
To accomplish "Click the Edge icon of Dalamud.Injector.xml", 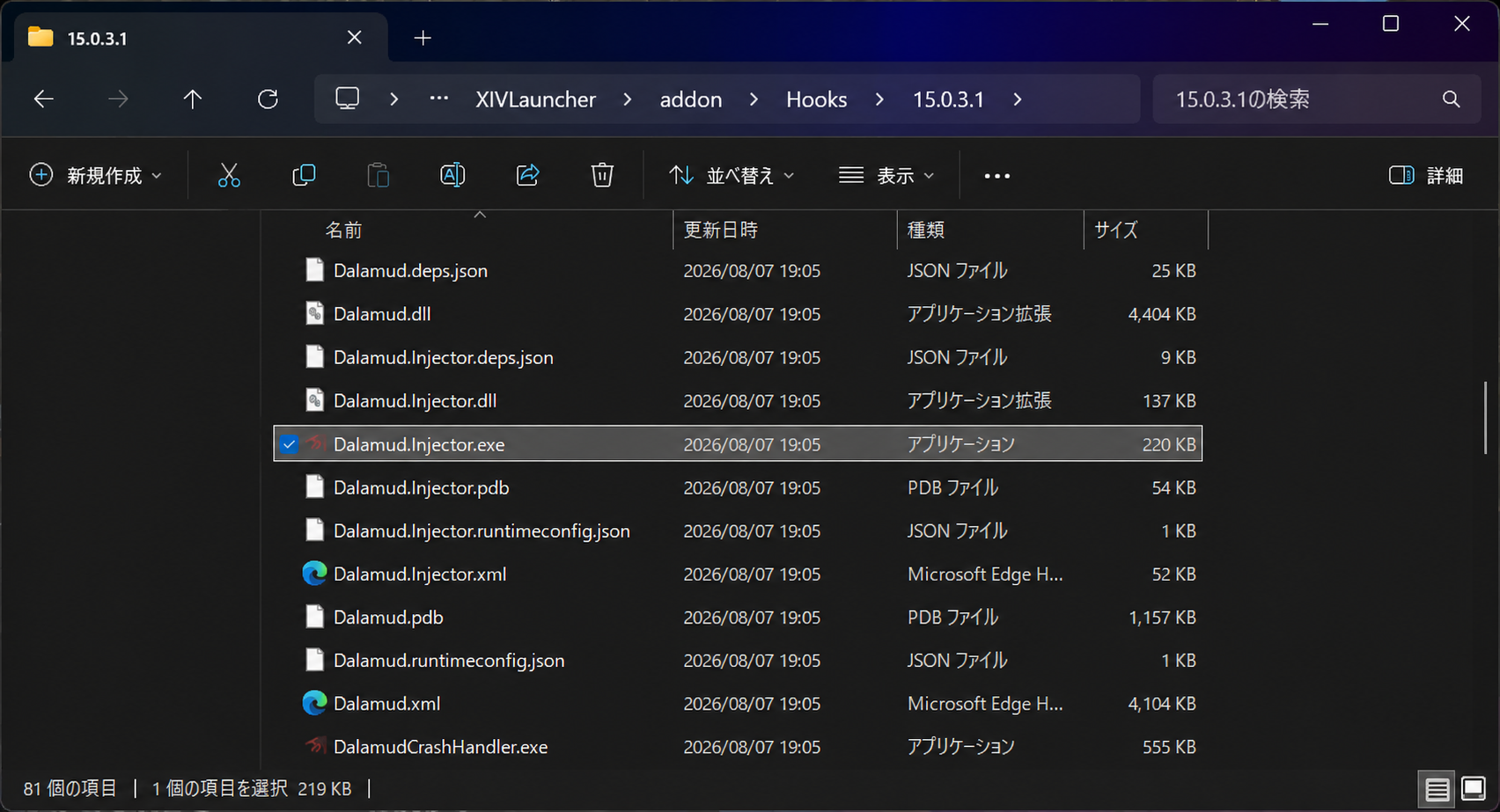I will click(314, 574).
